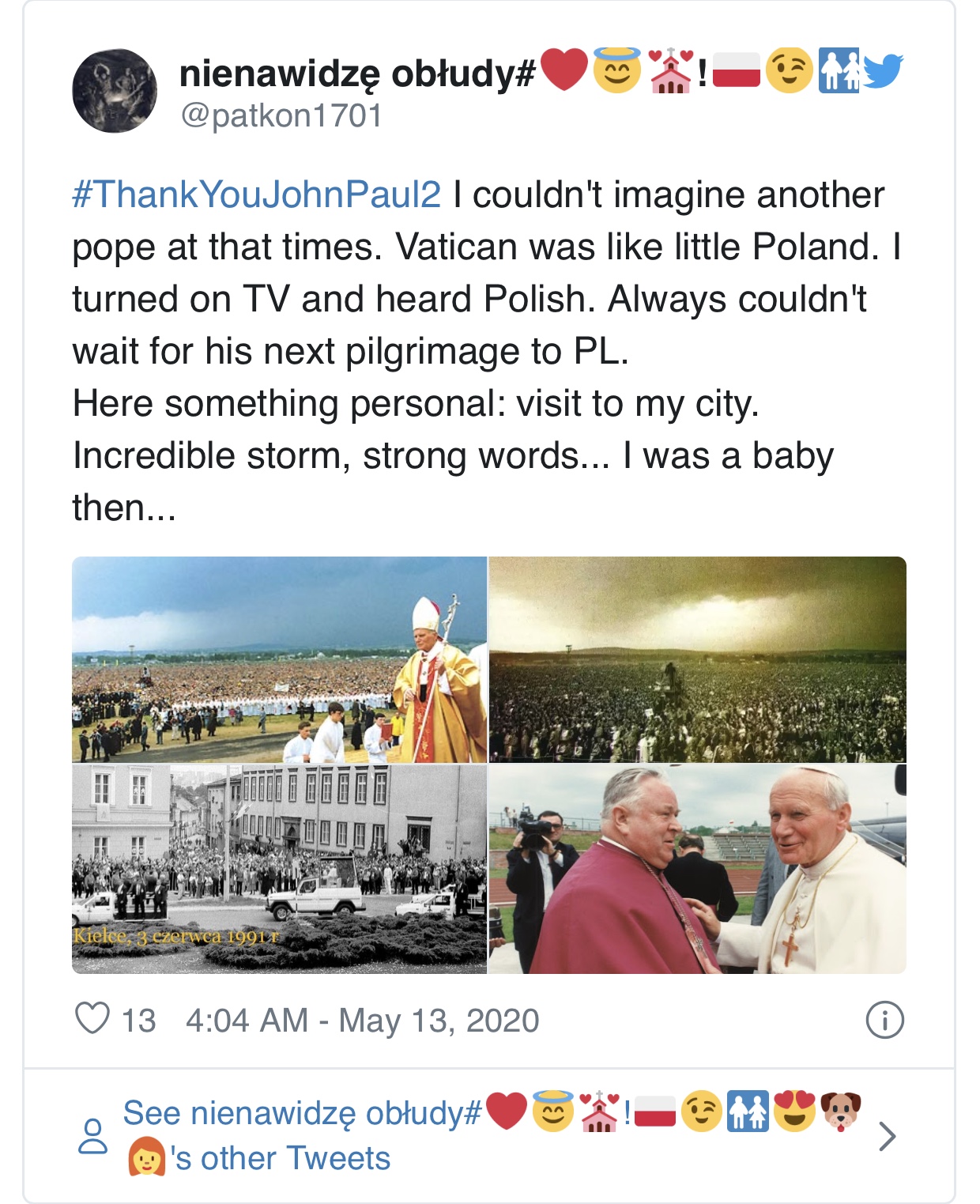The height and width of the screenshot is (1204, 980).
Task: Click the red heart emoji in header name
Action: 564,70
